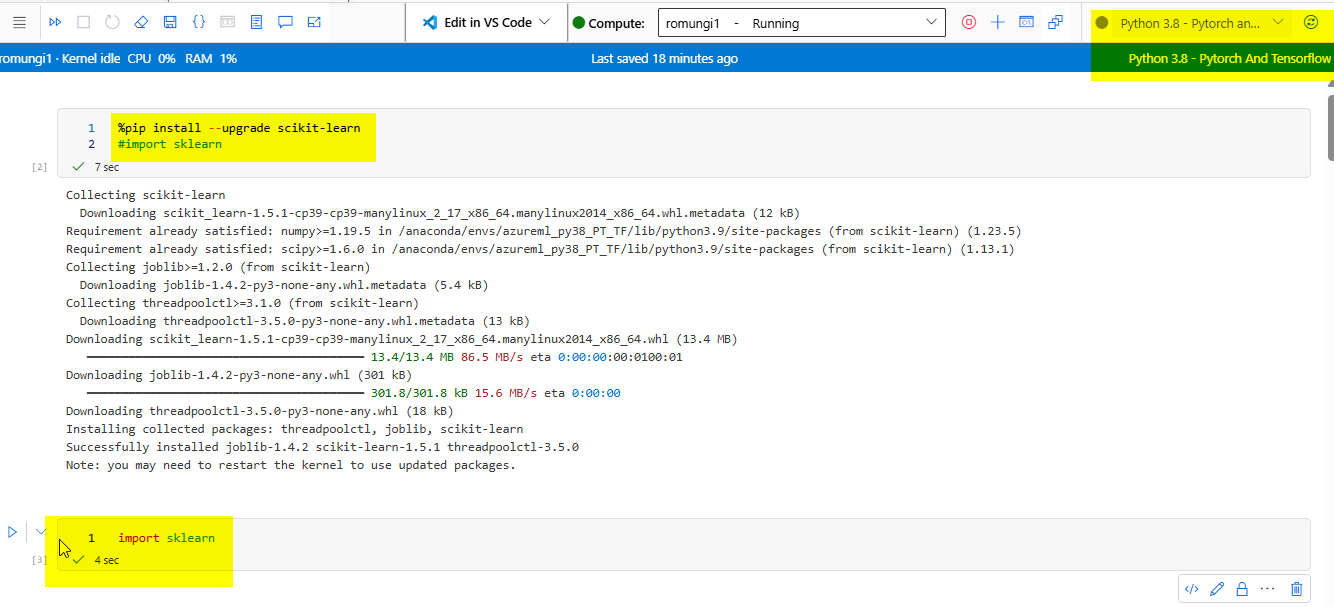The width and height of the screenshot is (1334, 607).
Task: Click the 301.8/301.8 kB download progress line
Action: click(353, 393)
